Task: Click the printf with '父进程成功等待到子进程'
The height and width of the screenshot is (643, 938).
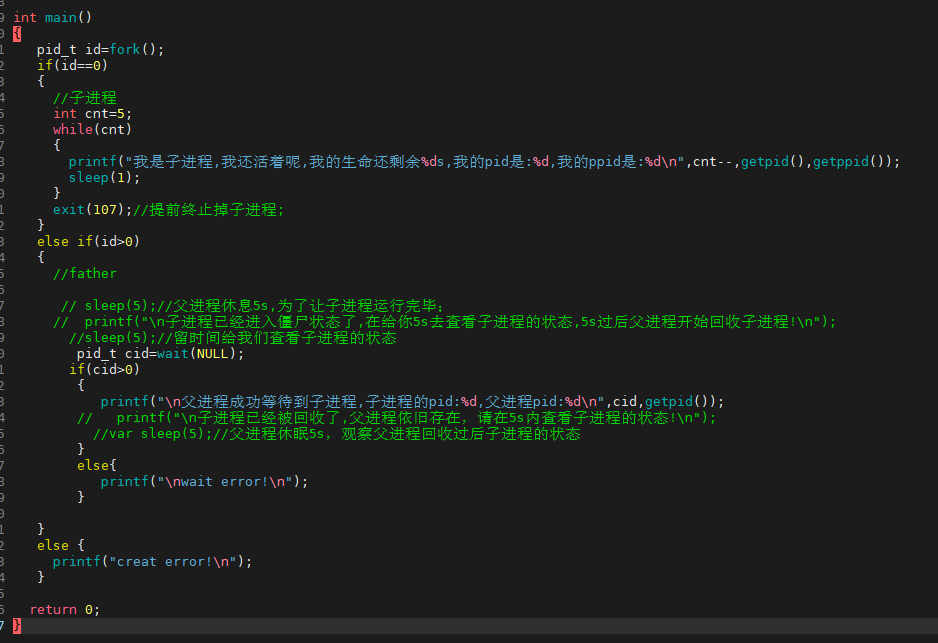Action: [412, 401]
